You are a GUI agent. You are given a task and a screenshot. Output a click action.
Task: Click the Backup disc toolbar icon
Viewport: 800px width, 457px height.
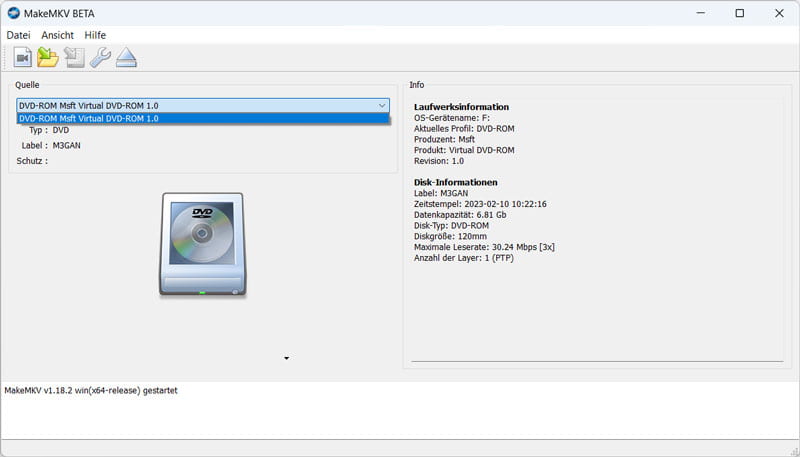[x=74, y=58]
